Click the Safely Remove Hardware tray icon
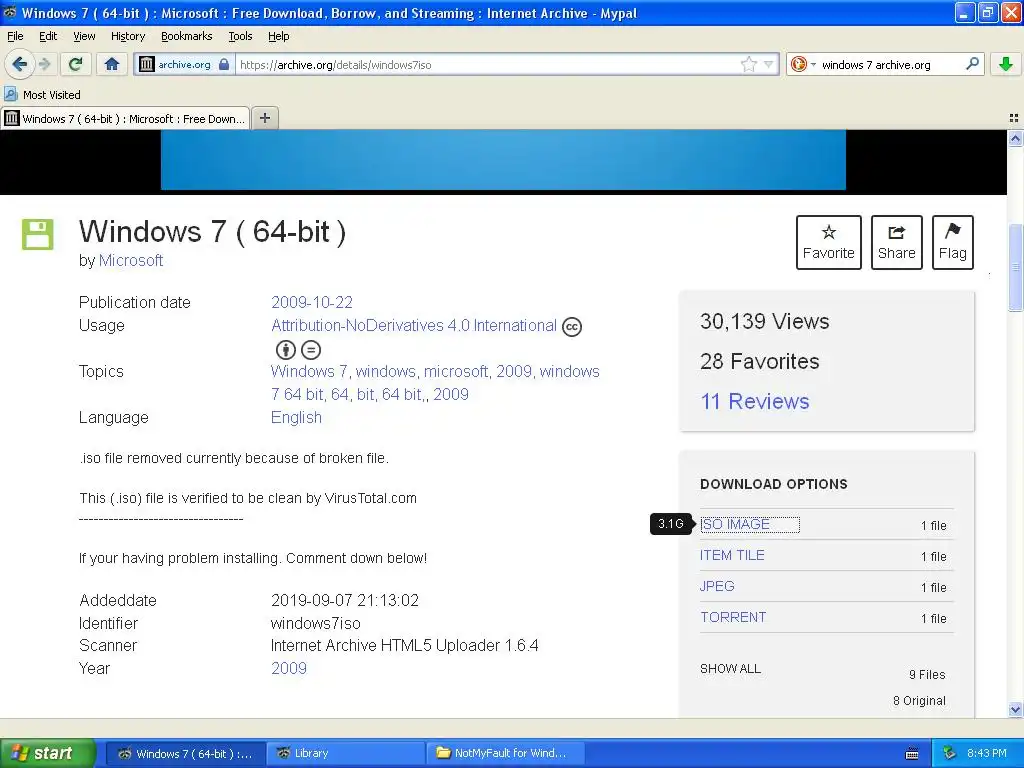The height and width of the screenshot is (768, 1024). click(x=949, y=753)
